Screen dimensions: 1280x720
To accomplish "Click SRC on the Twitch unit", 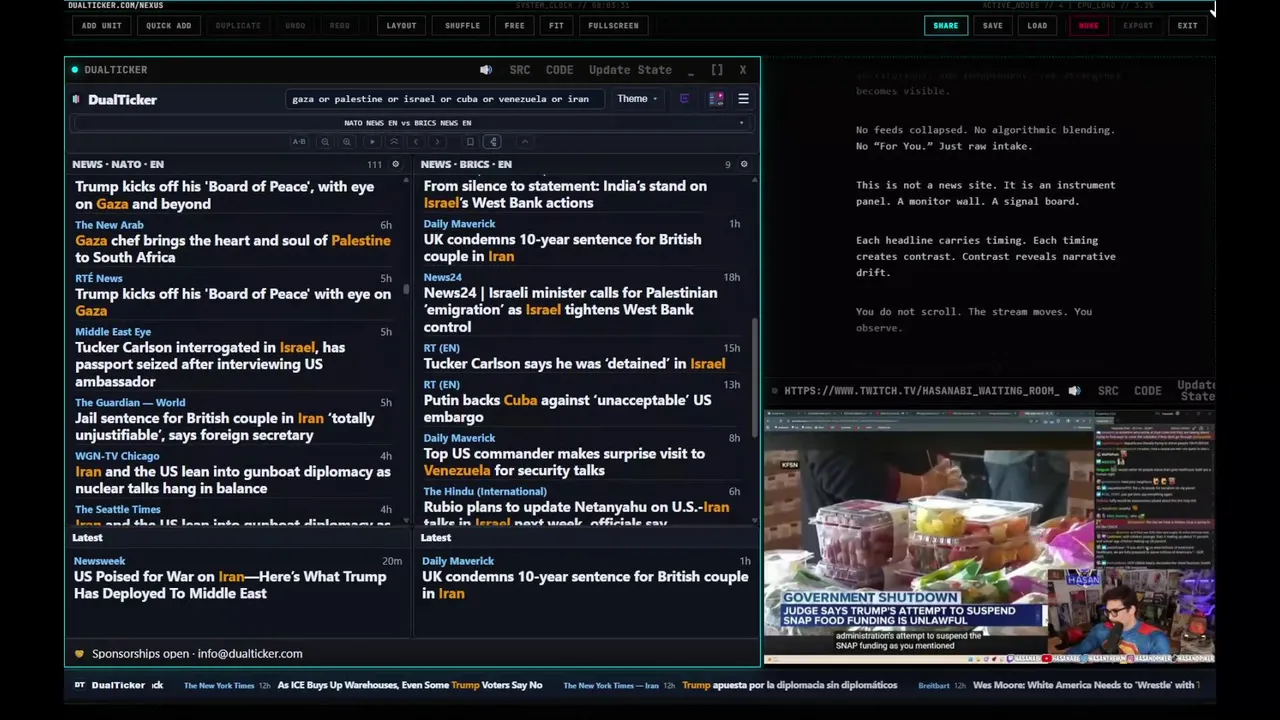I will [x=1108, y=391].
